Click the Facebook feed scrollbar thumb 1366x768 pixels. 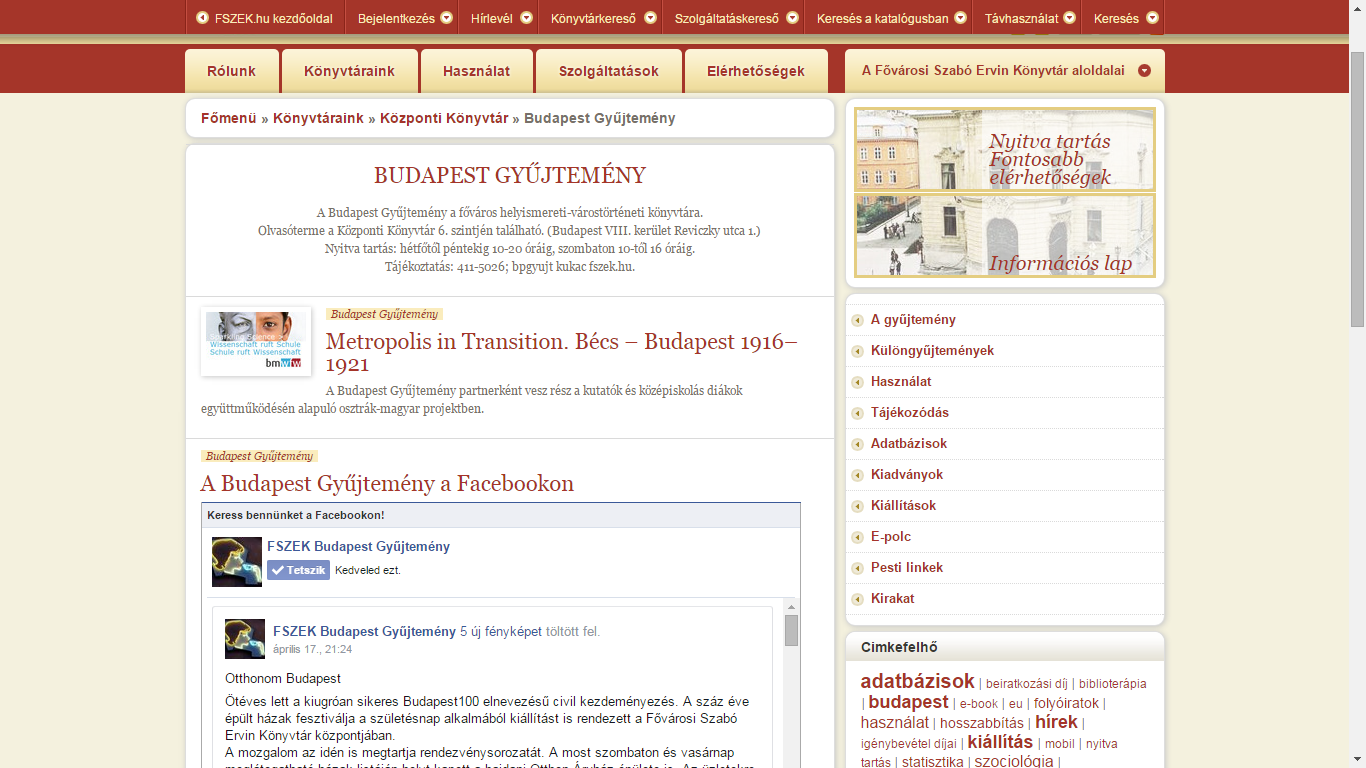[791, 631]
